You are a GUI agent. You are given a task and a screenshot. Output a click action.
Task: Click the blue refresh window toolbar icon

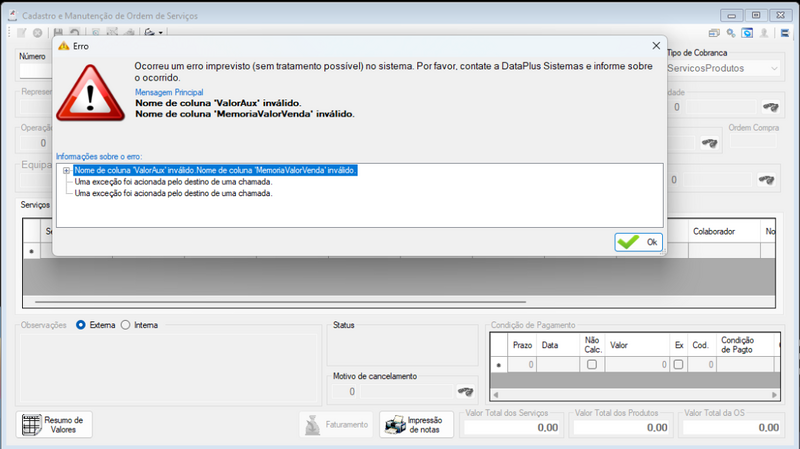(x=747, y=33)
